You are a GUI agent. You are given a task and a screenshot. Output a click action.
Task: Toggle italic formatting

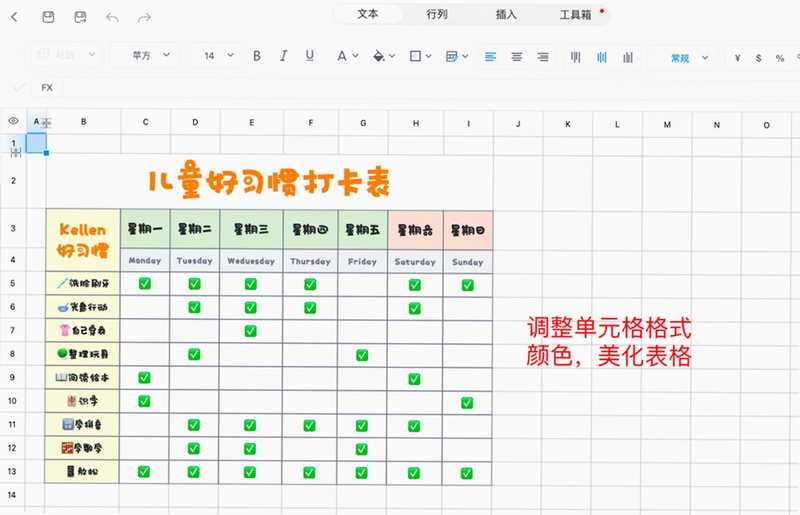click(284, 56)
